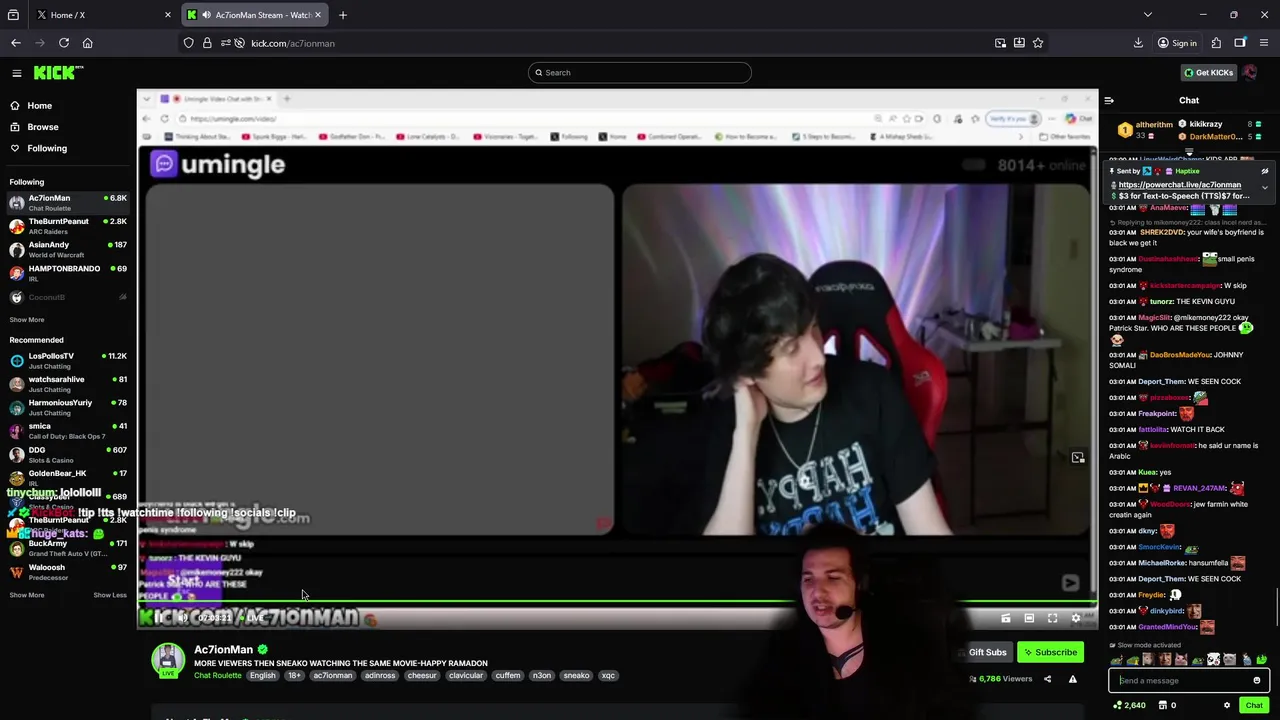Hide the pinned chat message
Screen dimensions: 1280x720
(x=1264, y=171)
